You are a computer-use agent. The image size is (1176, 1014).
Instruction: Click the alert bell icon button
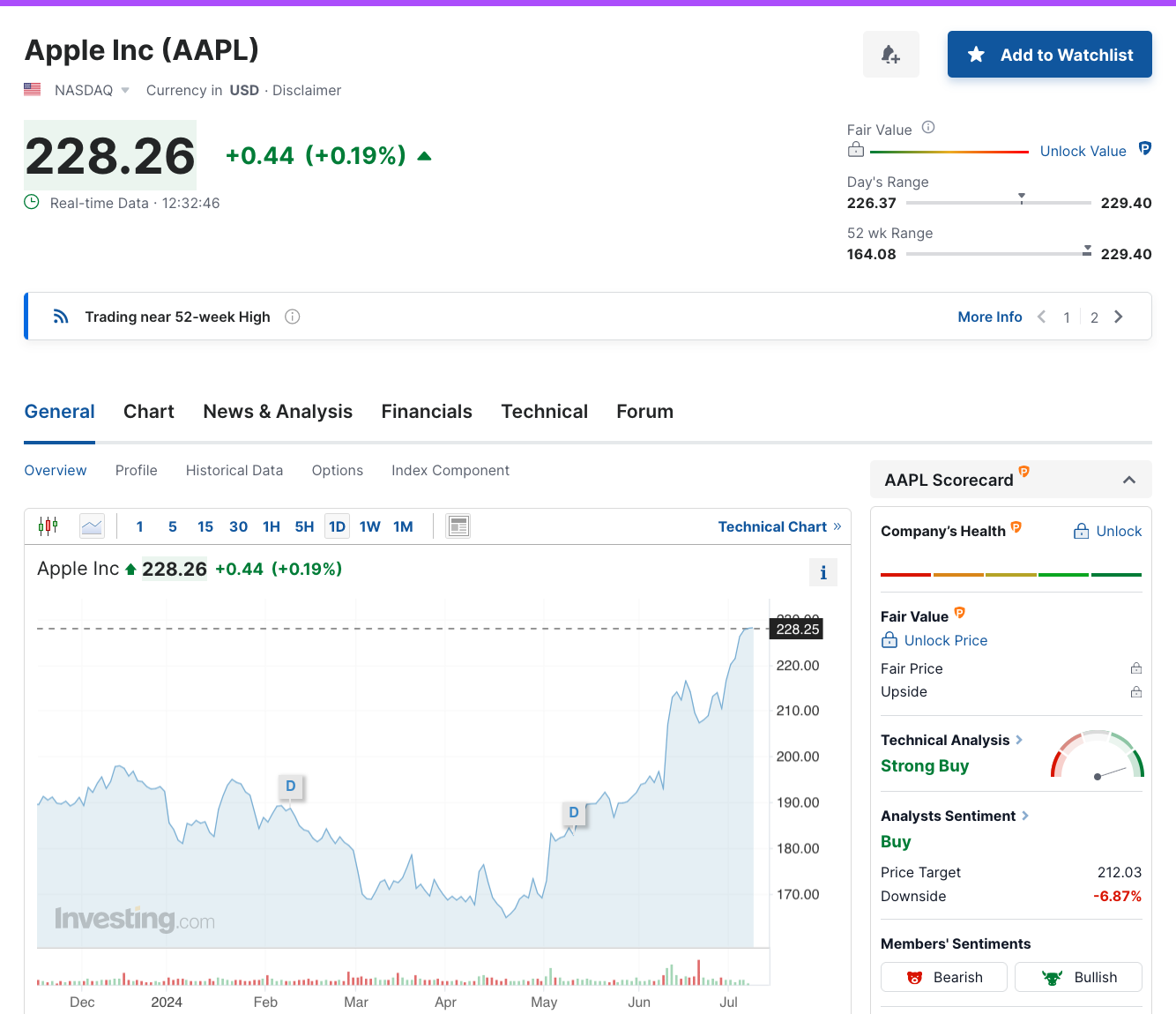coord(890,55)
